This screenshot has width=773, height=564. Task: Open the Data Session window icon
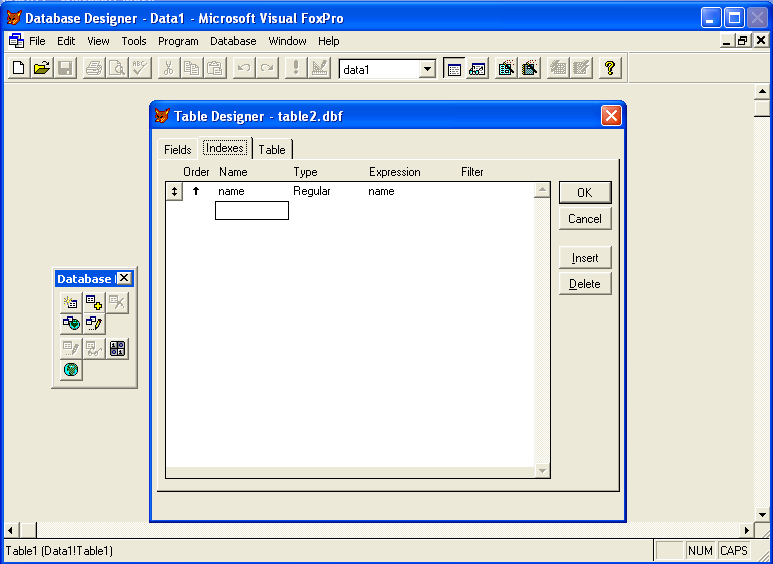pos(477,68)
